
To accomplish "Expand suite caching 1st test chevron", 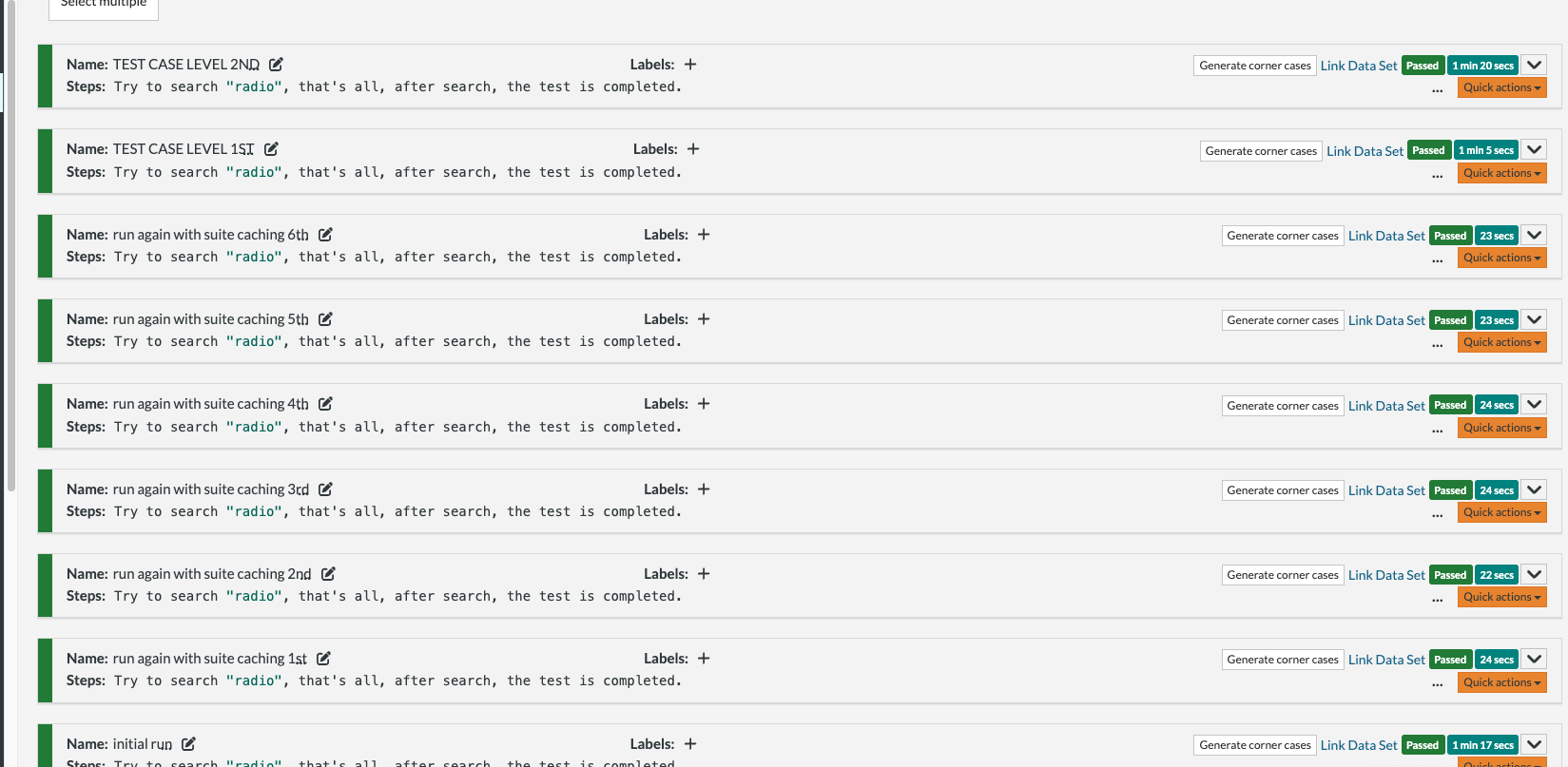I will point(1534,659).
